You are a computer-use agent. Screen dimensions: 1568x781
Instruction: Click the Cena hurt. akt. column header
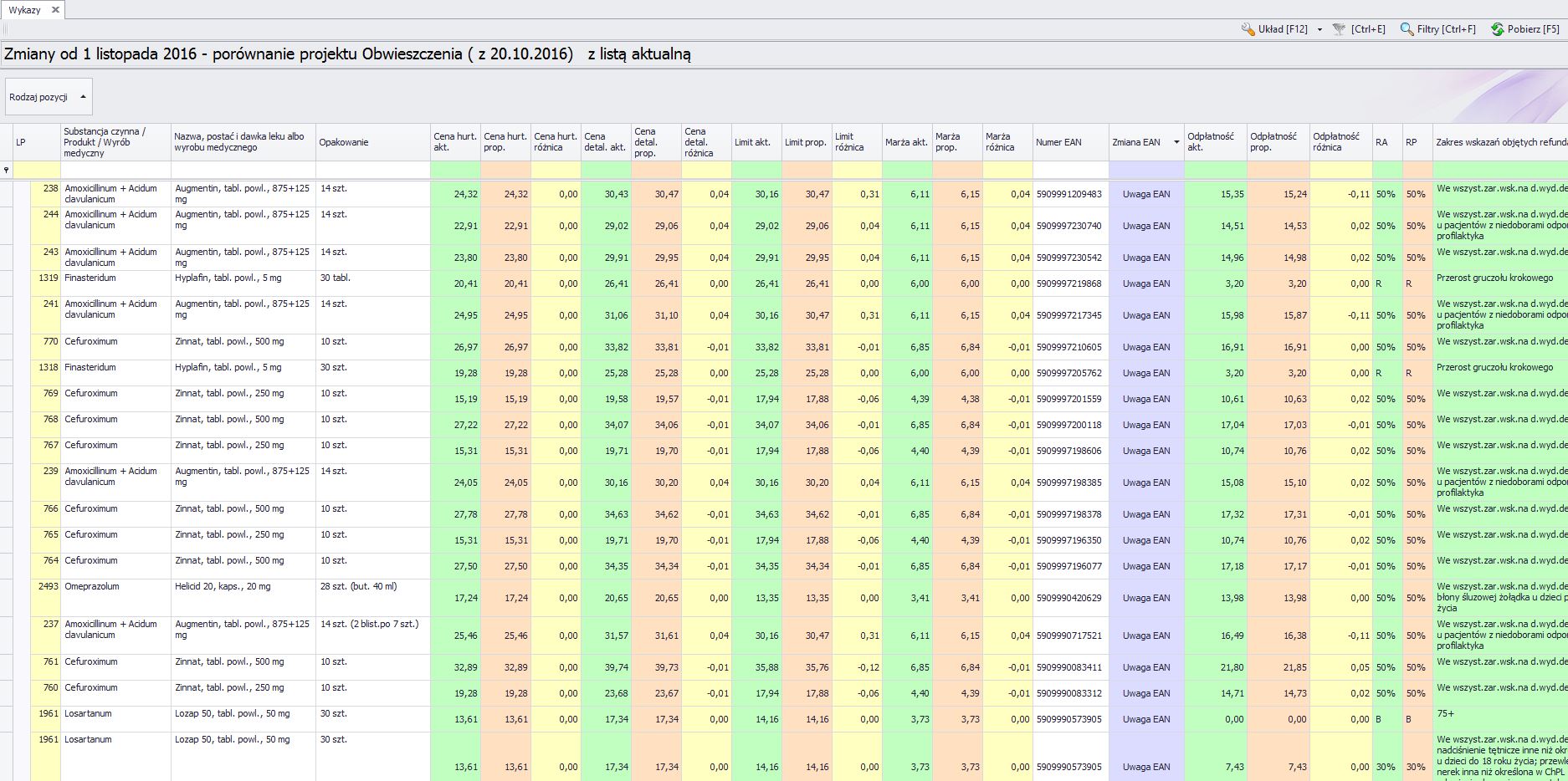(454, 142)
